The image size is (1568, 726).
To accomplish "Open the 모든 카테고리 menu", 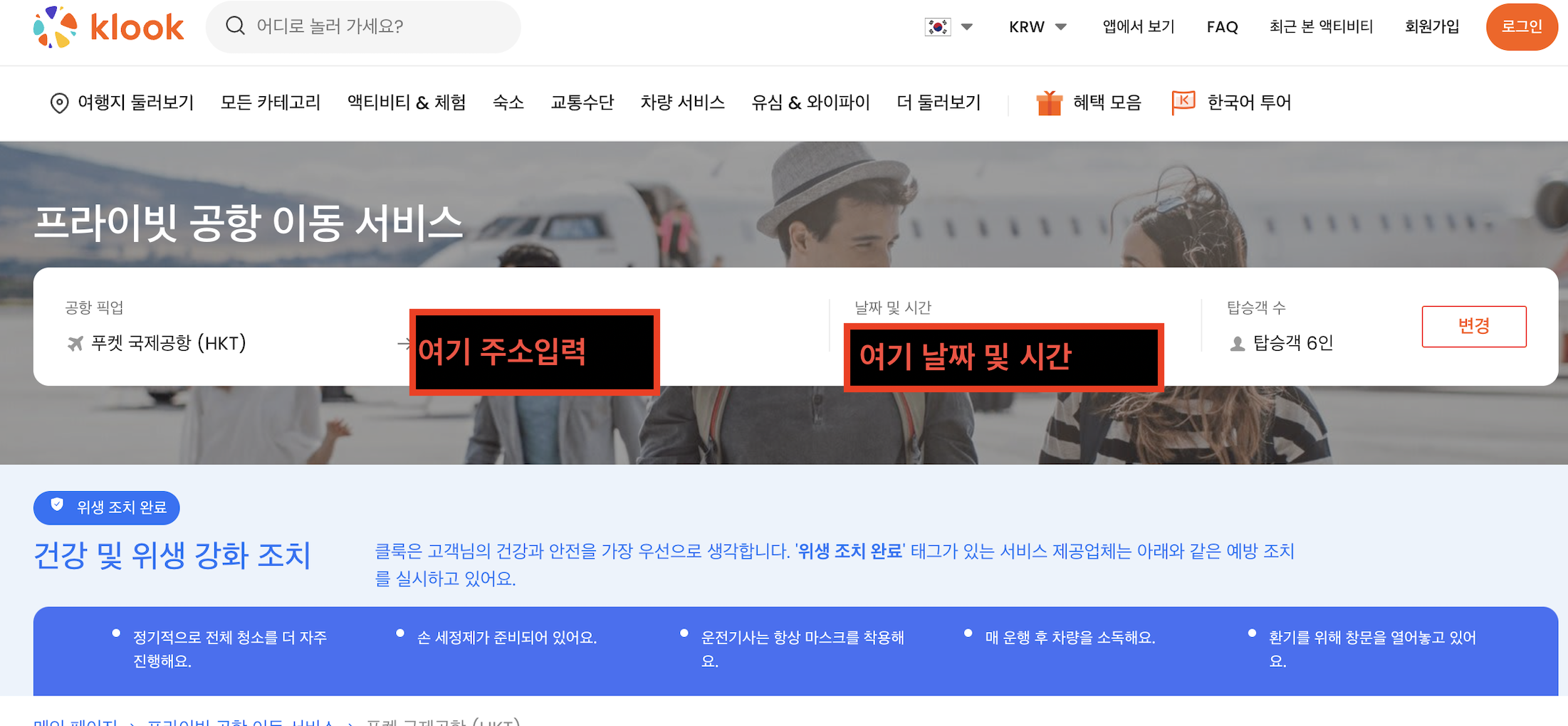I will coord(271,102).
